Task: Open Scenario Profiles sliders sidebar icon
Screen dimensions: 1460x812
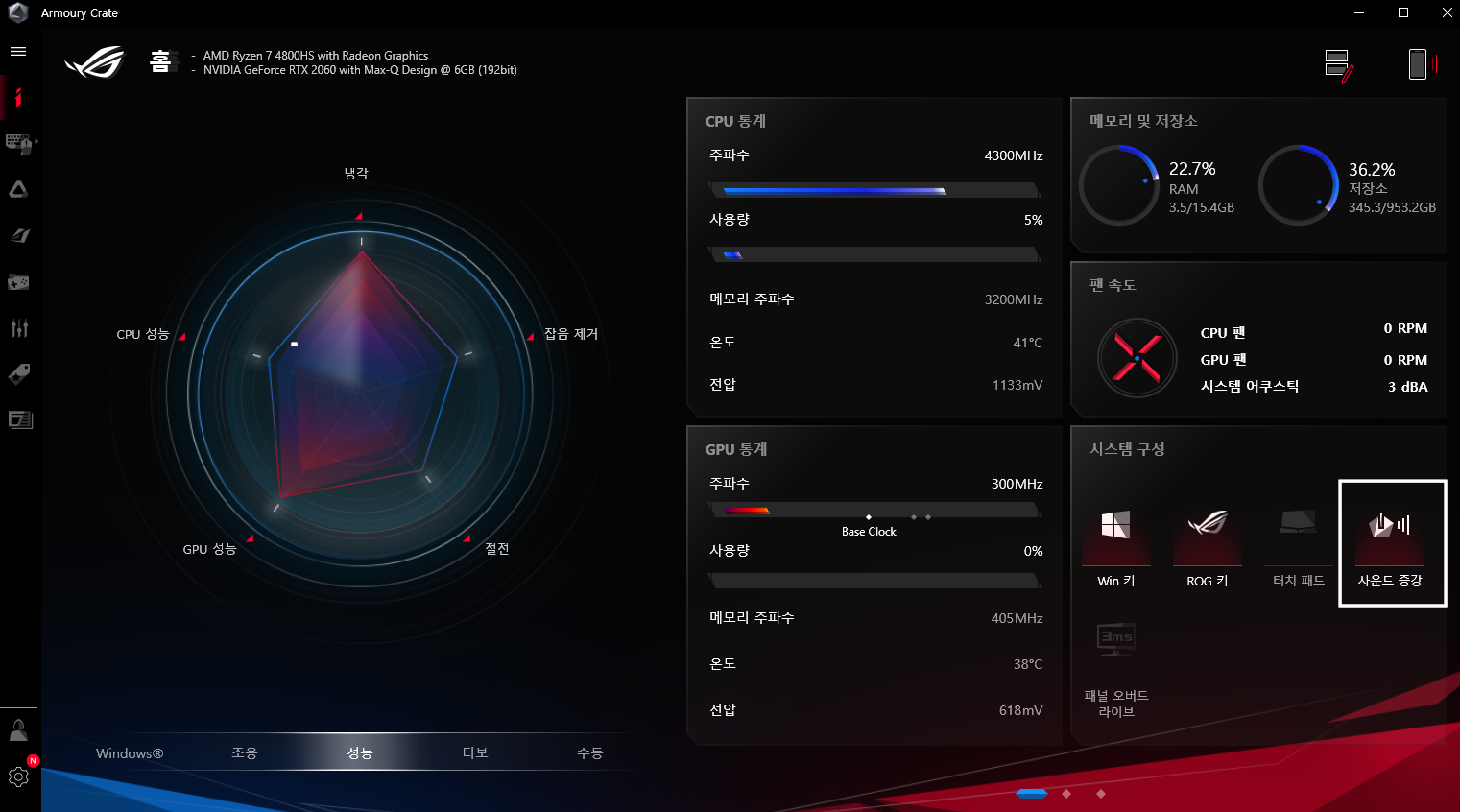Action: (x=19, y=328)
